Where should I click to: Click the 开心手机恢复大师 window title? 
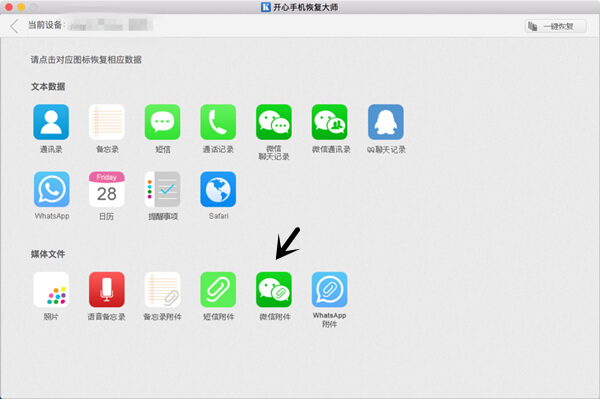pos(305,7)
